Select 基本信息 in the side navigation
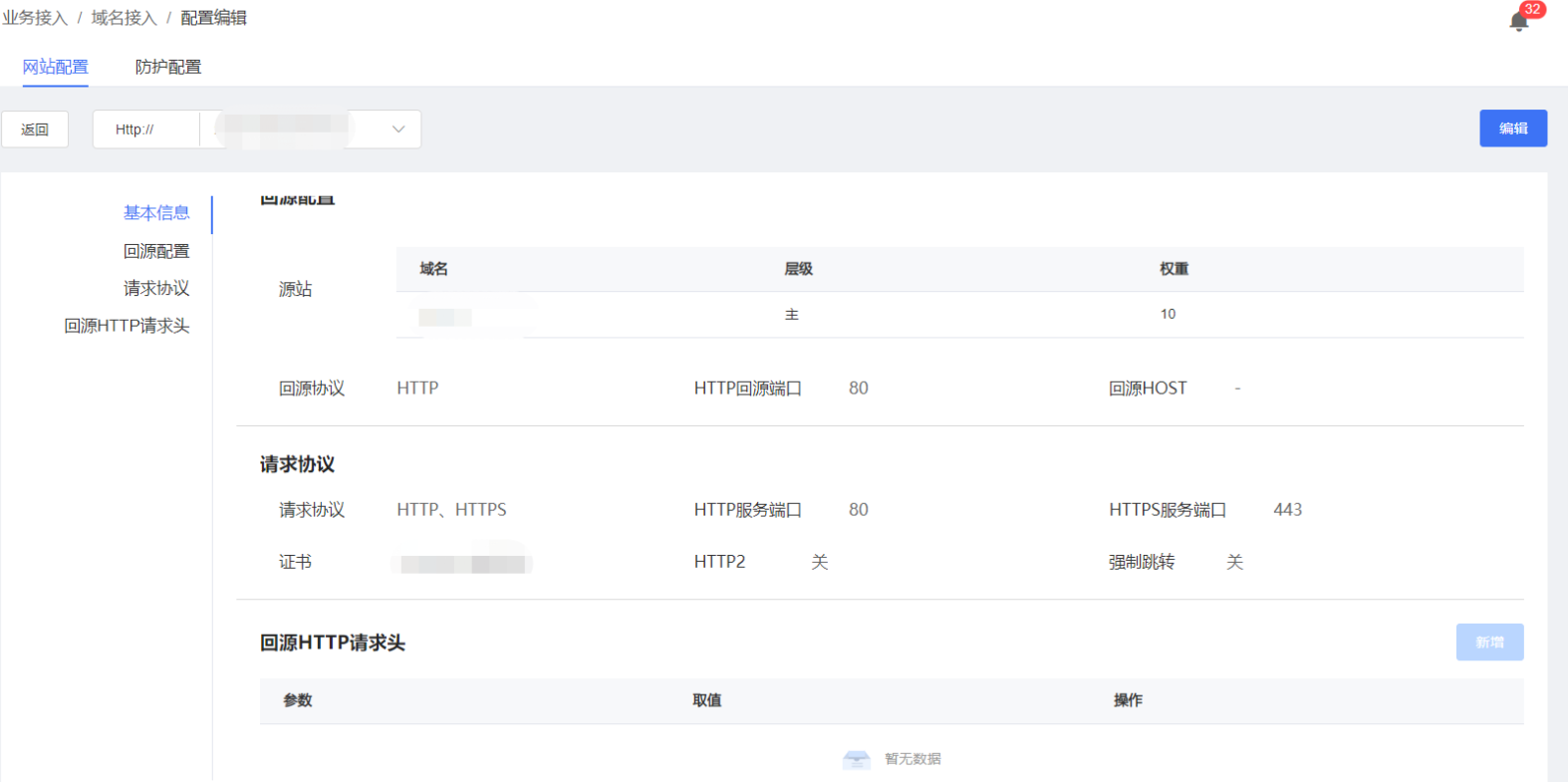 [156, 213]
